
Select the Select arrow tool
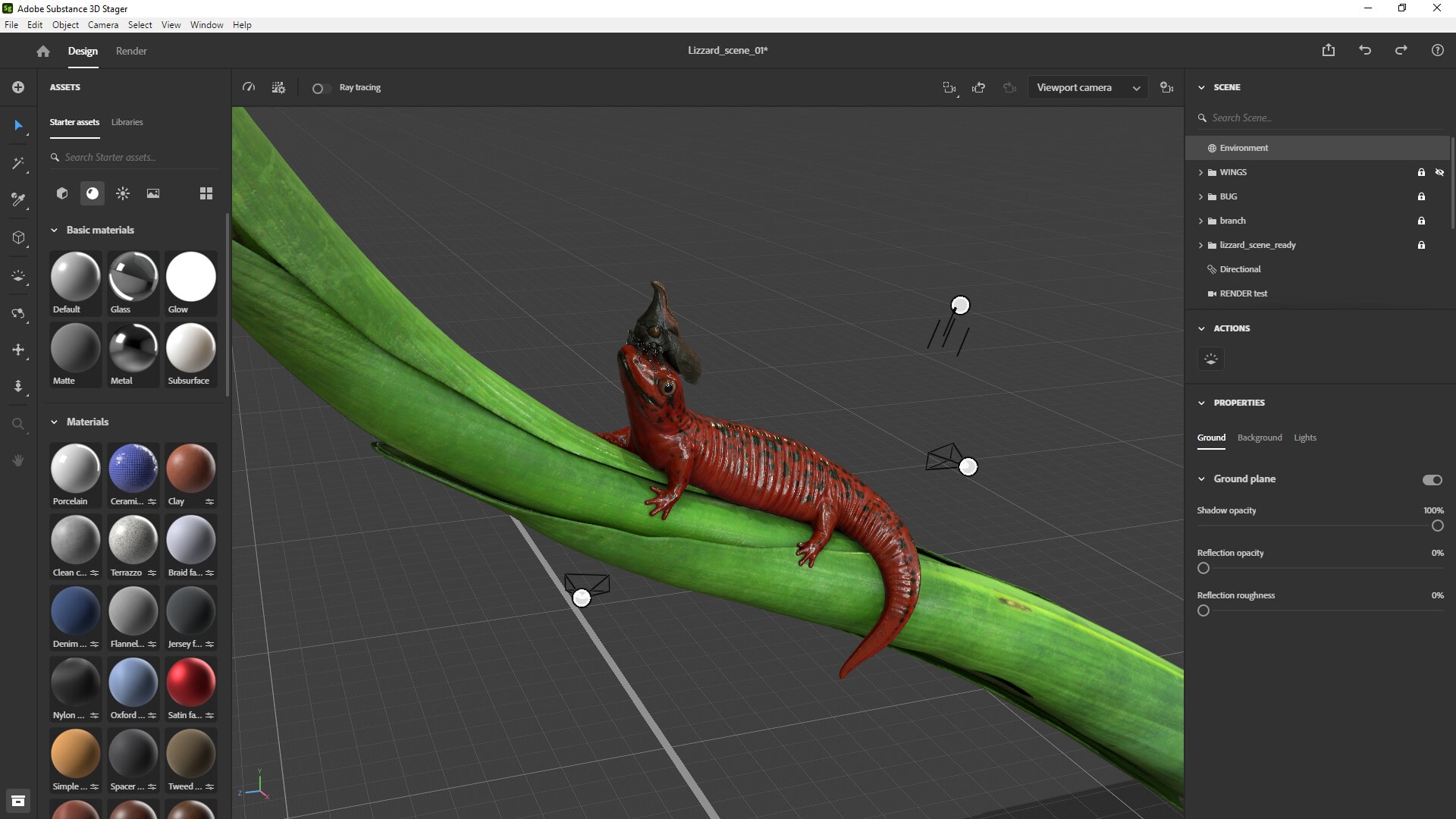(x=18, y=125)
